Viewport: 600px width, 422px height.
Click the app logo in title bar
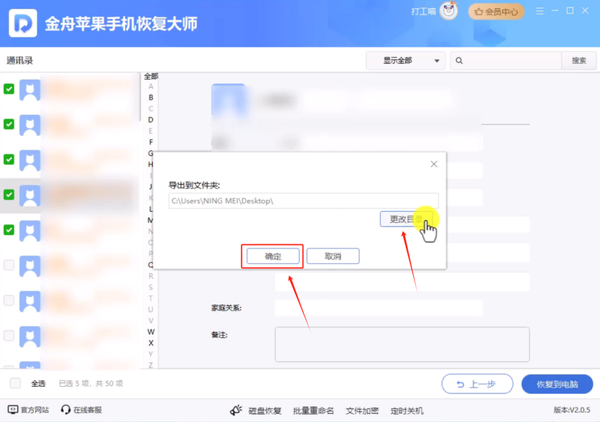pyautogui.click(x=23, y=23)
